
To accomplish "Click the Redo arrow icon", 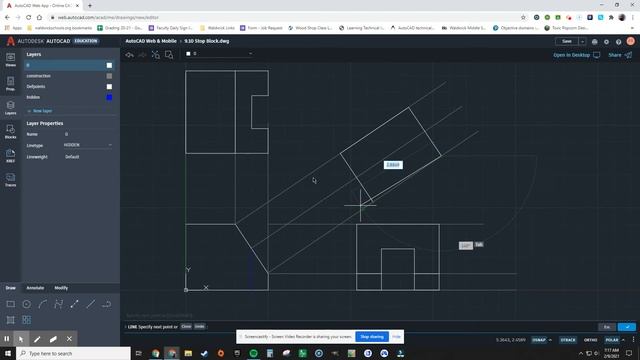I will [x=142, y=55].
